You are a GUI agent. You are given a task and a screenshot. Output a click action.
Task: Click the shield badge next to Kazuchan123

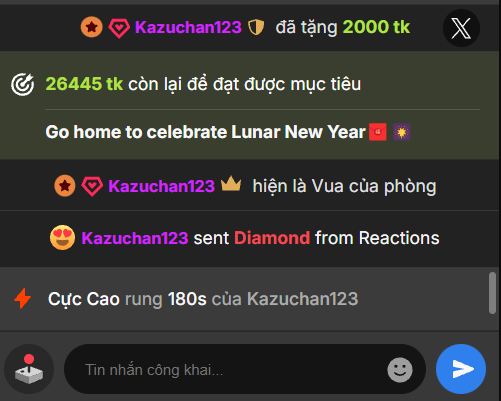point(256,27)
